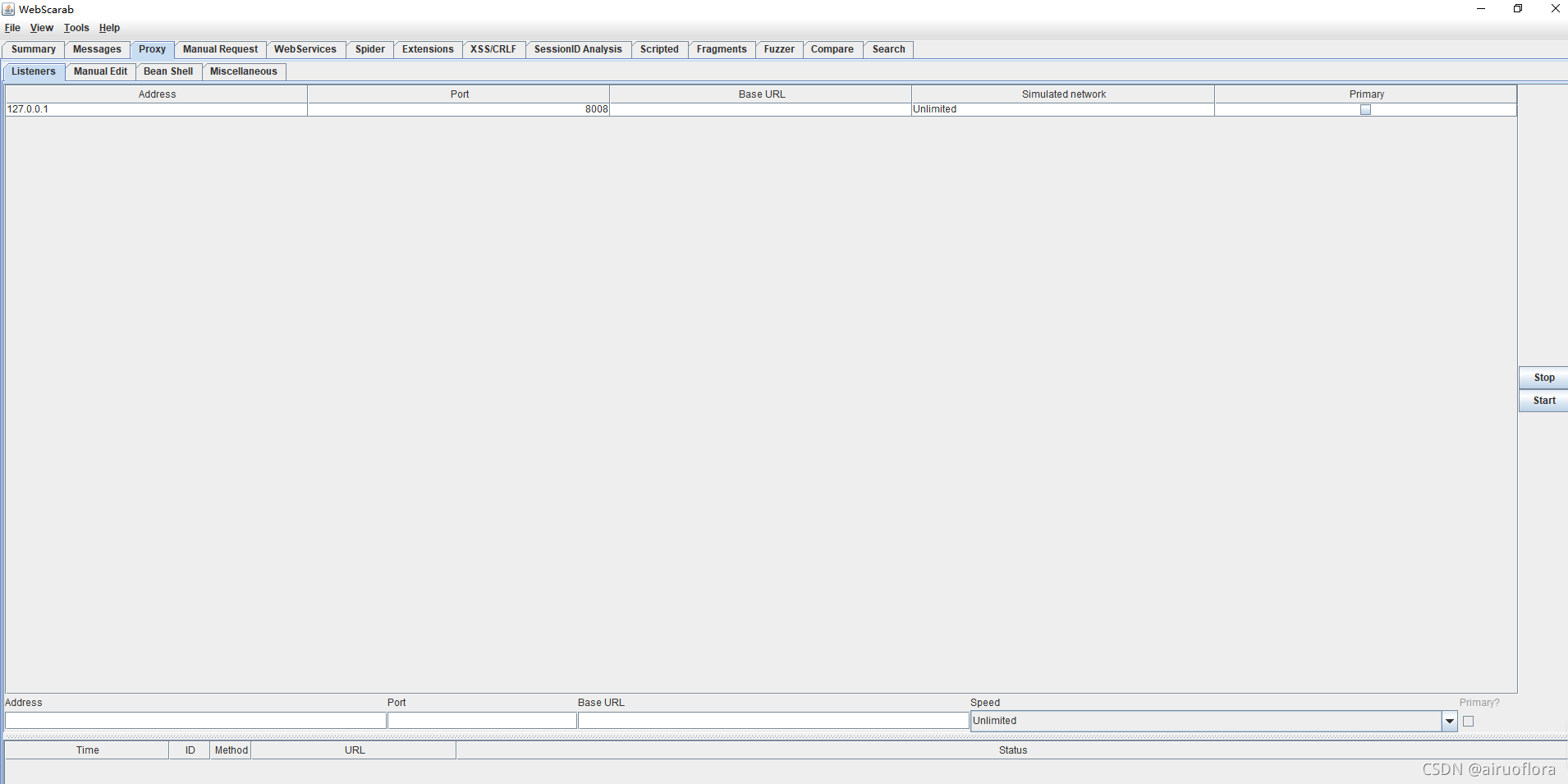The height and width of the screenshot is (784, 1568).
Task: Click the Address column header
Action: point(157,94)
